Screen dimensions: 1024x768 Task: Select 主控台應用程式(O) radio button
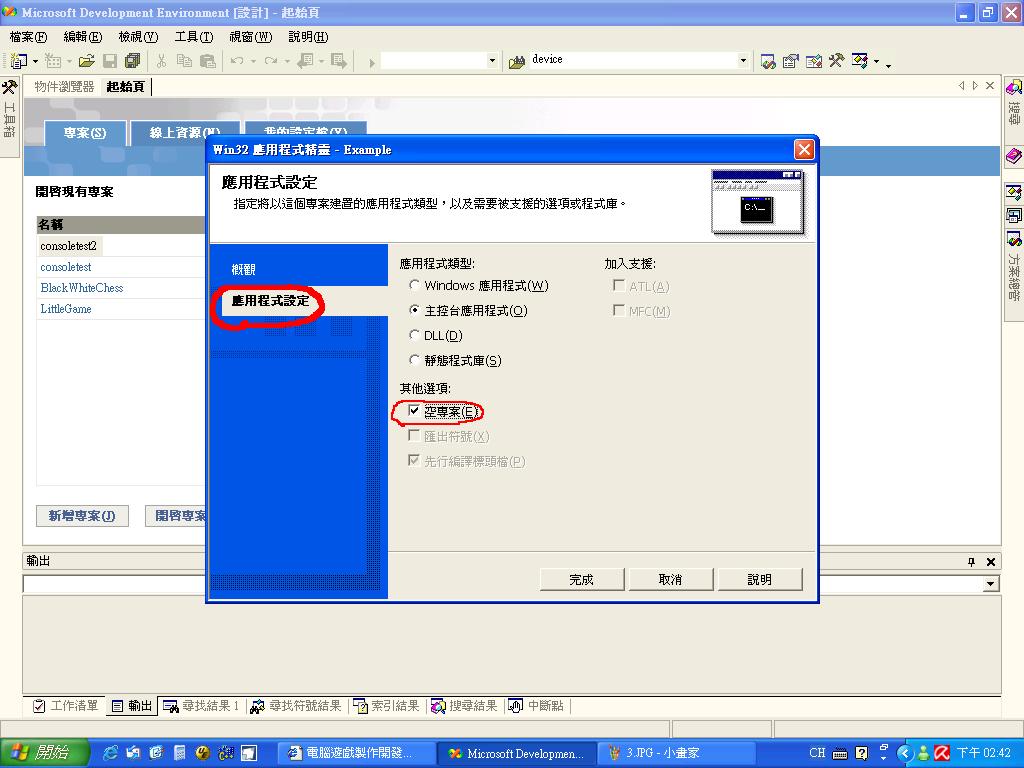[x=414, y=310]
